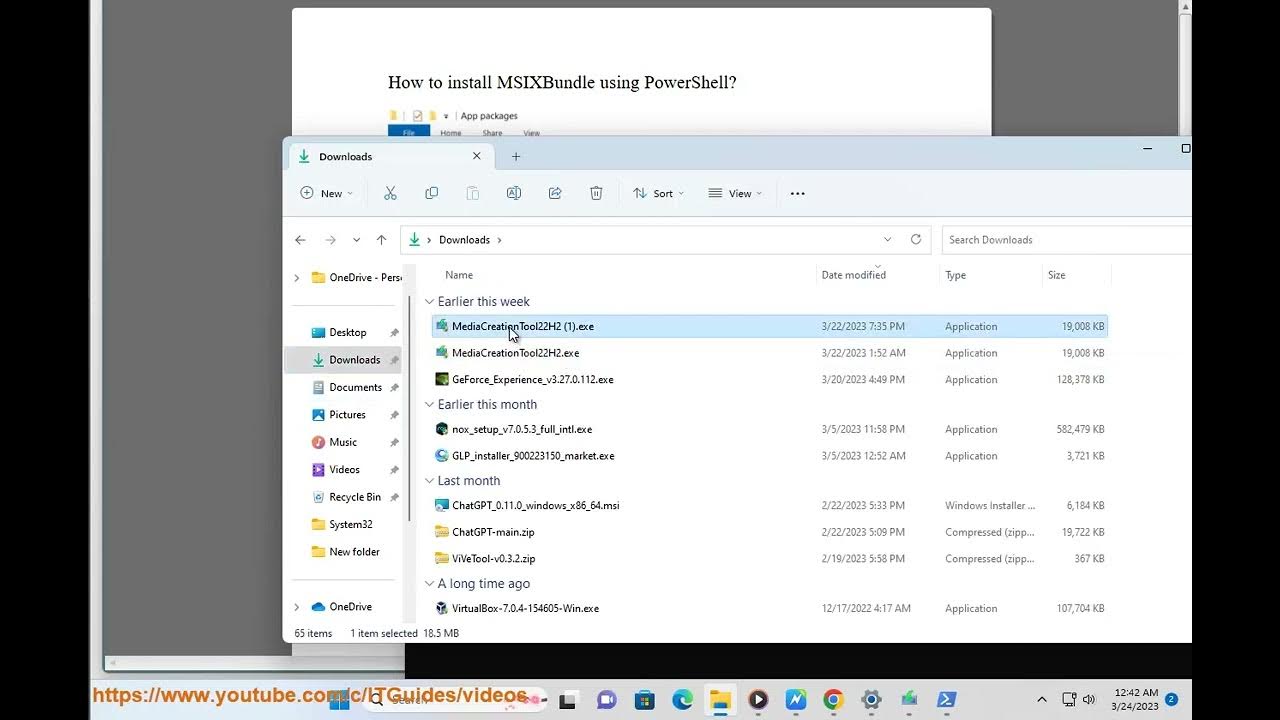This screenshot has width=1280, height=720.
Task: Click the volume speaker tray icon
Action: 1089,699
